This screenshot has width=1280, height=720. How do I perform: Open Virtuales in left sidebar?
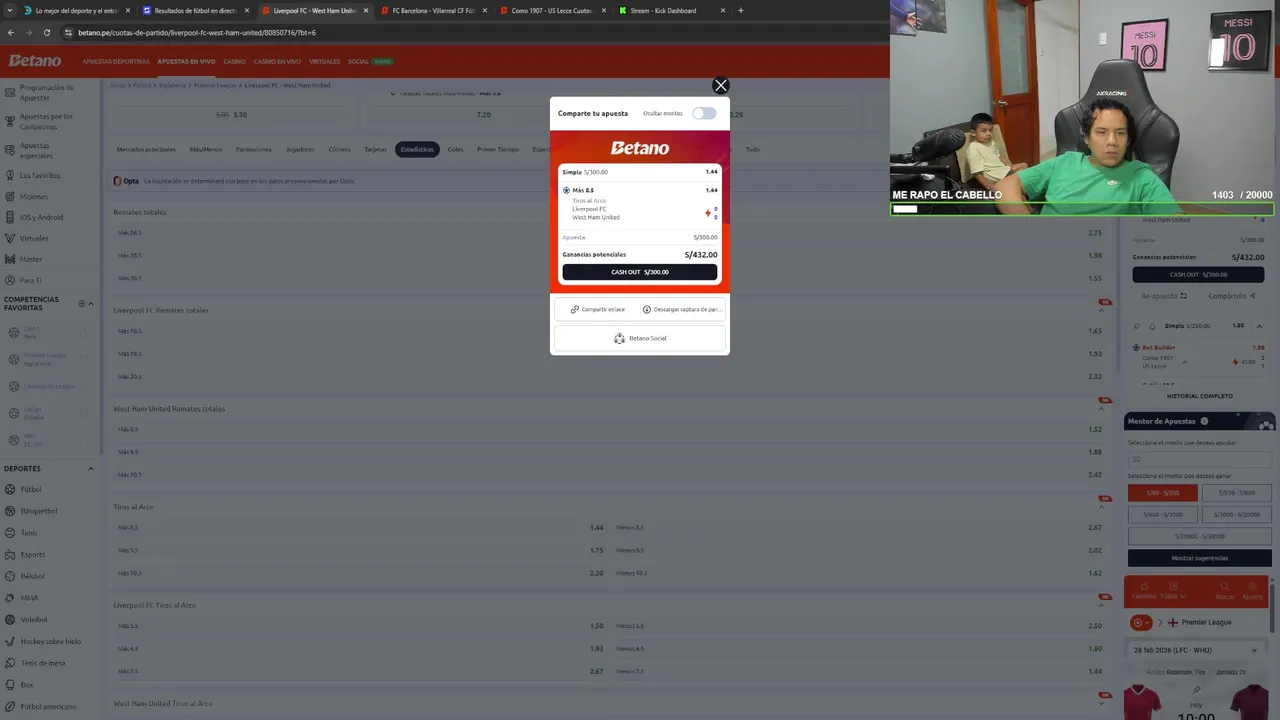(x=34, y=238)
